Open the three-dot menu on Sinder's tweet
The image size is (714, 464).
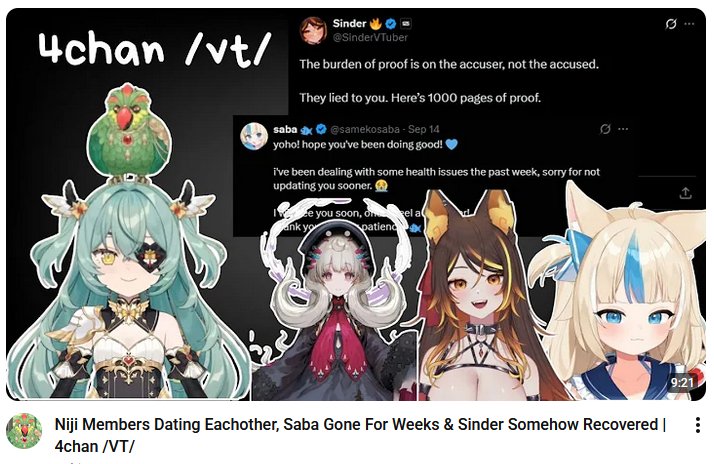[689, 24]
